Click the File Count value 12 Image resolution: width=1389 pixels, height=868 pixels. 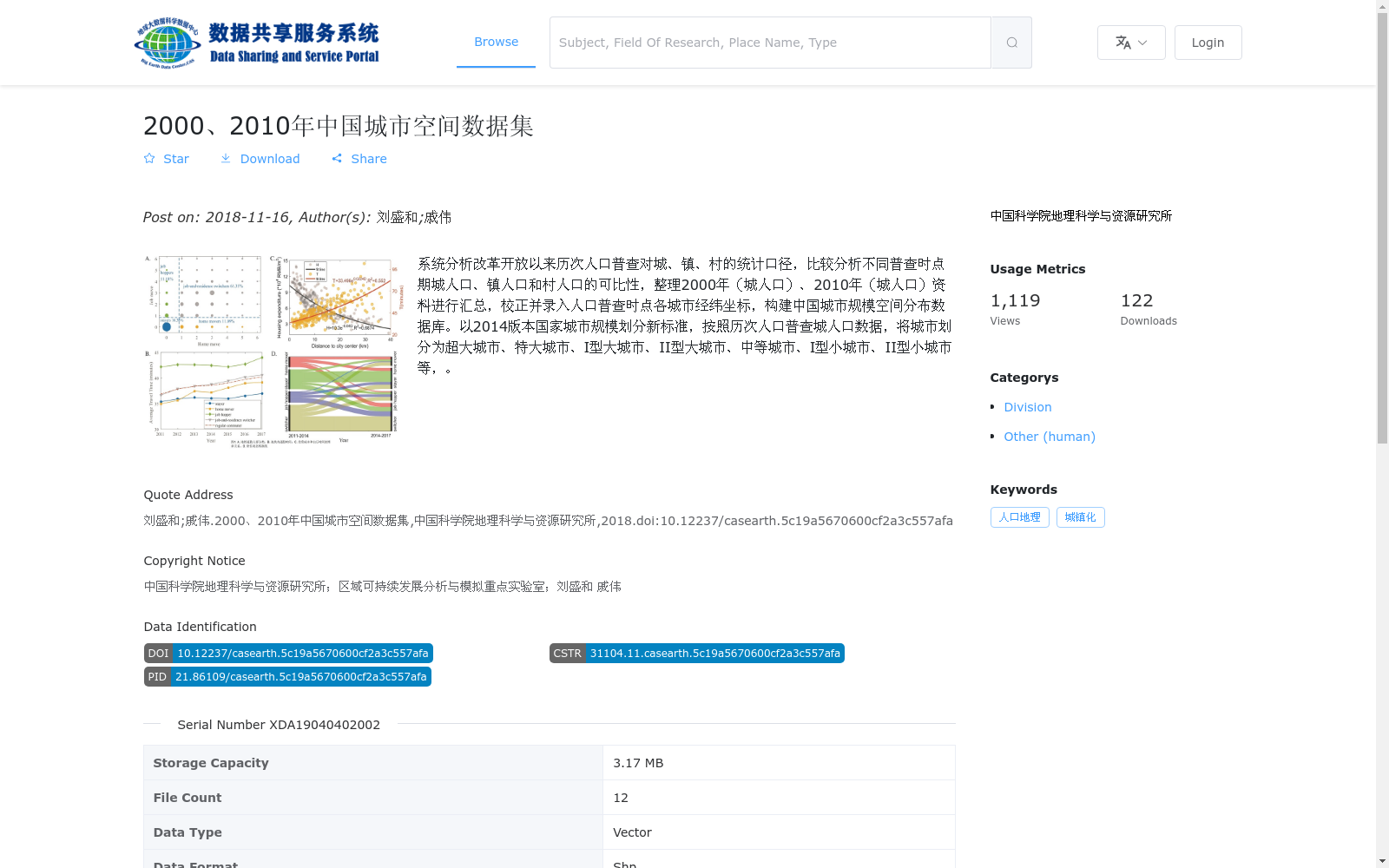(621, 798)
